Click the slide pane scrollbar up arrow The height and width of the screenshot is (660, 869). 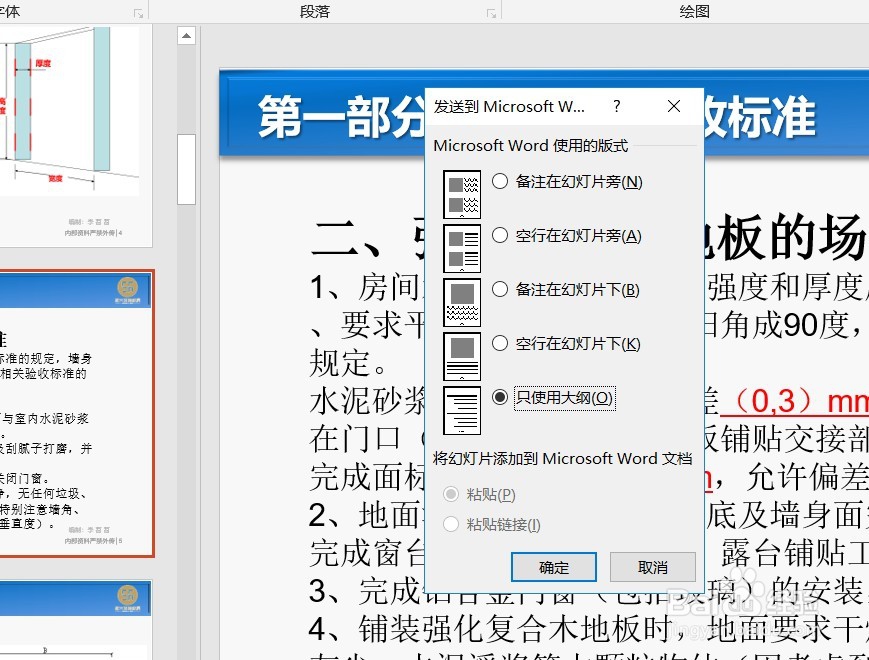tap(186, 34)
